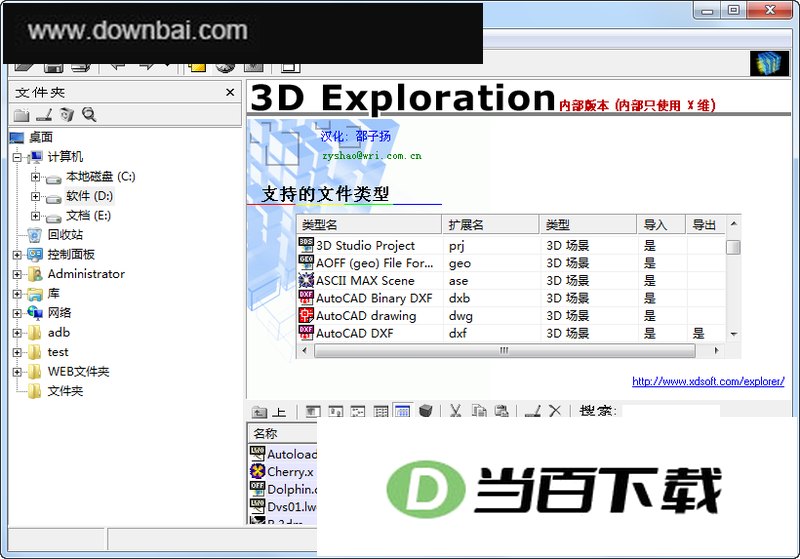
Task: Click the delete X icon in file toolbar
Action: [x=555, y=411]
